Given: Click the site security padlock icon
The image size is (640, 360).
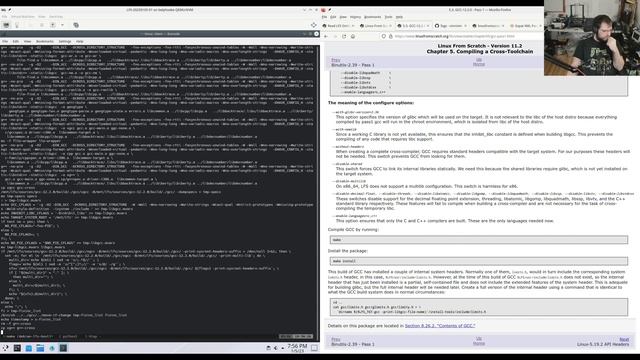Looking at the screenshot, I should click(390, 36).
